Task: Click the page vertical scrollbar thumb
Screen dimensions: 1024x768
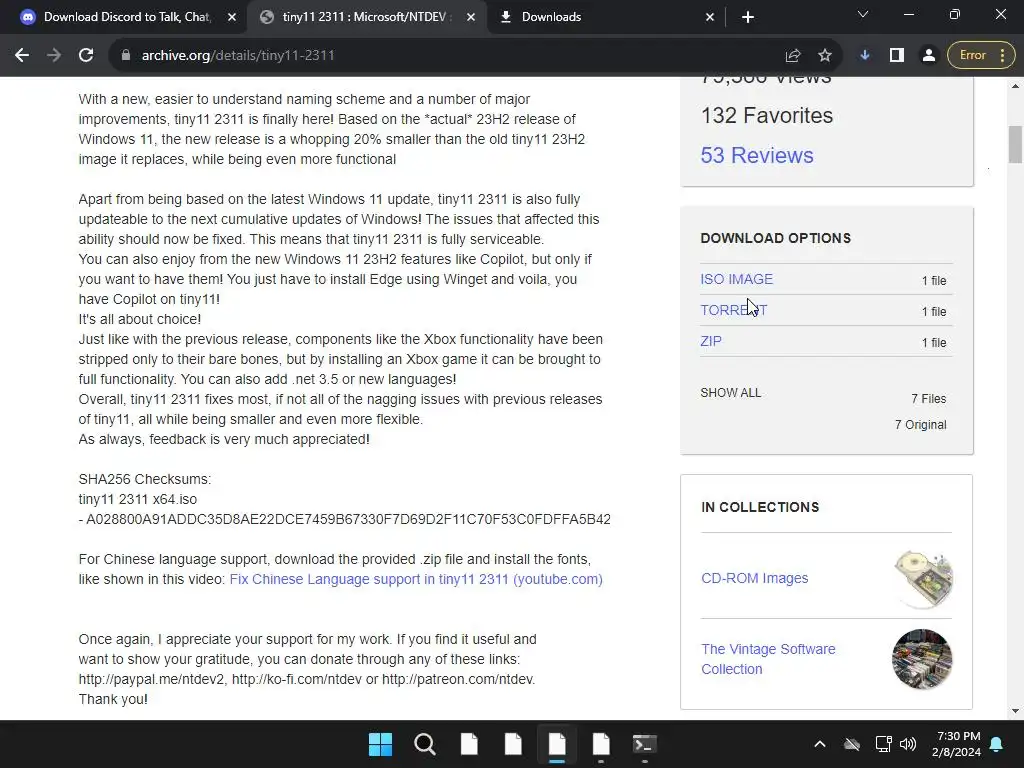Action: point(1015,144)
